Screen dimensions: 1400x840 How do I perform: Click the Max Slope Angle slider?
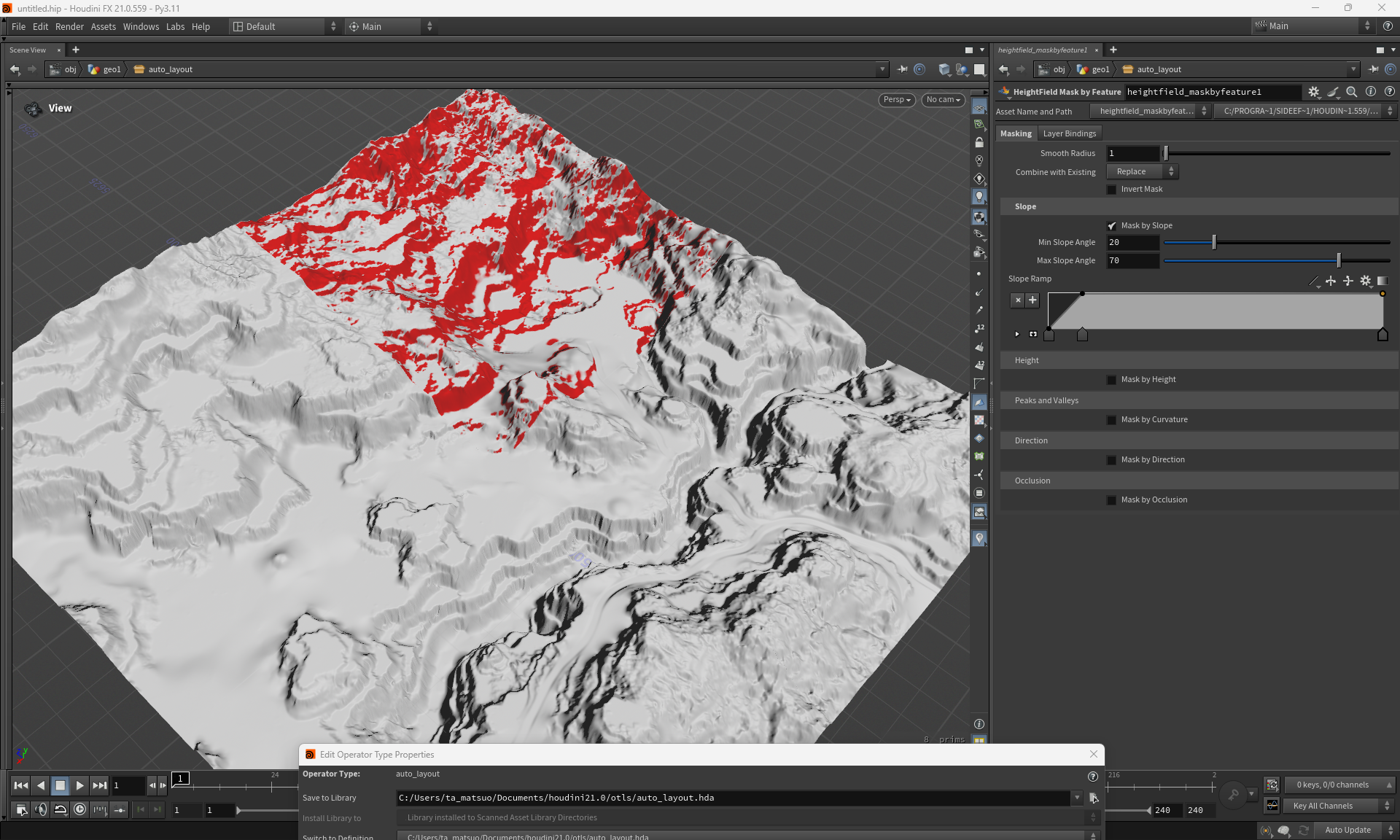pos(1338,260)
